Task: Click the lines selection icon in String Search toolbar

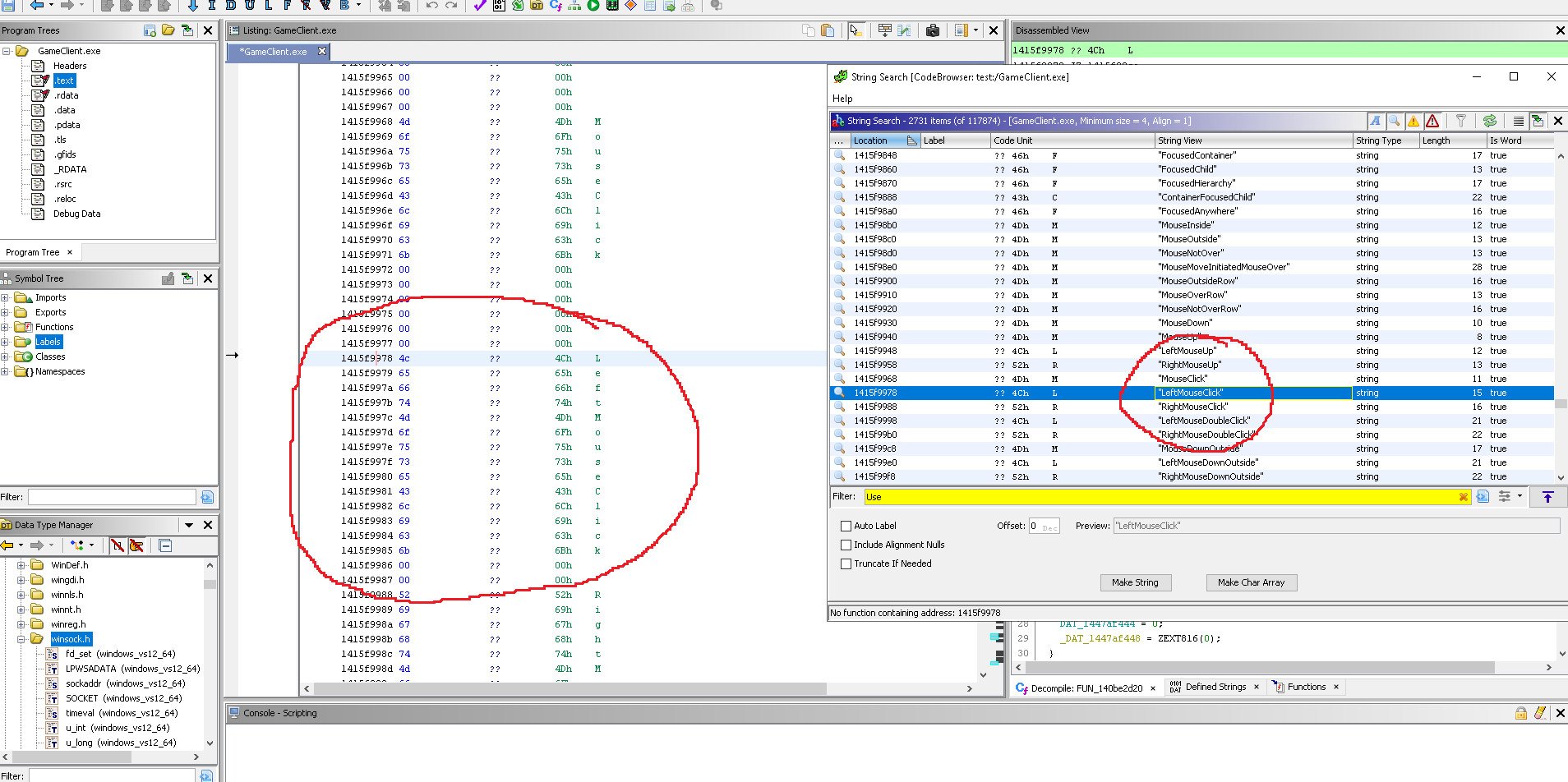Action: click(x=1519, y=121)
